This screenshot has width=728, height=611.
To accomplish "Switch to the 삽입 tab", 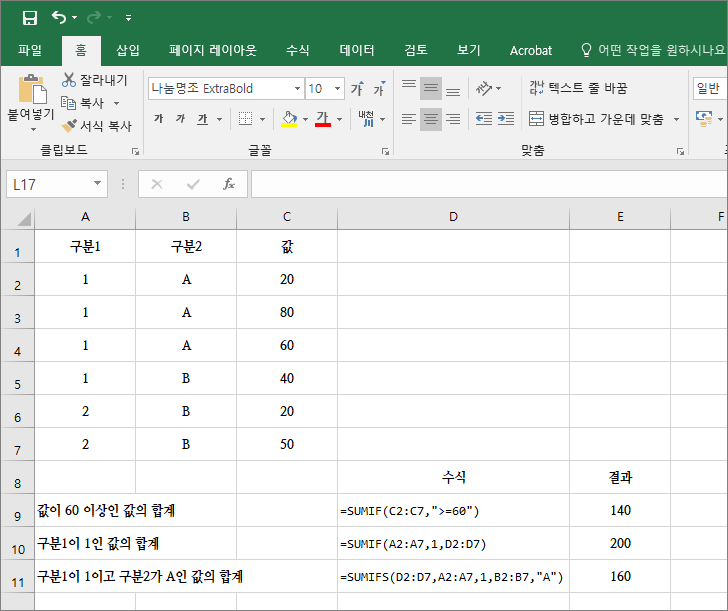I will pyautogui.click(x=128, y=50).
